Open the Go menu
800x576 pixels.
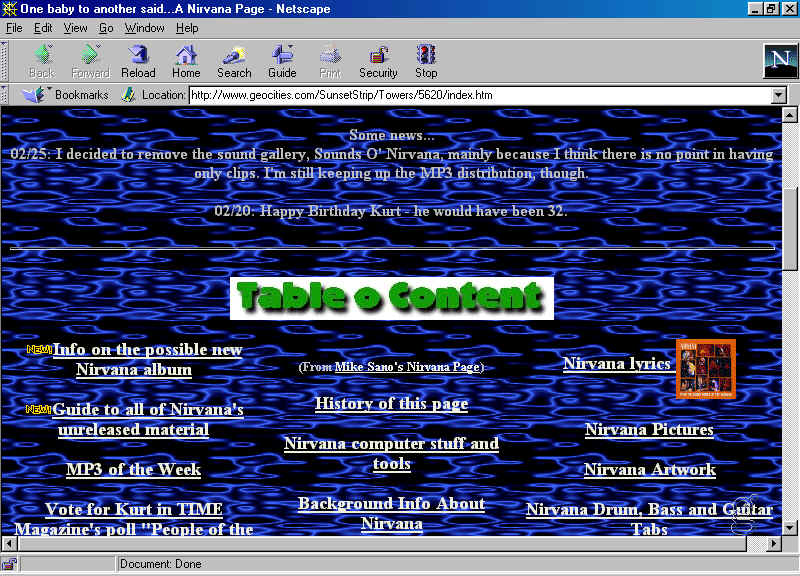106,28
